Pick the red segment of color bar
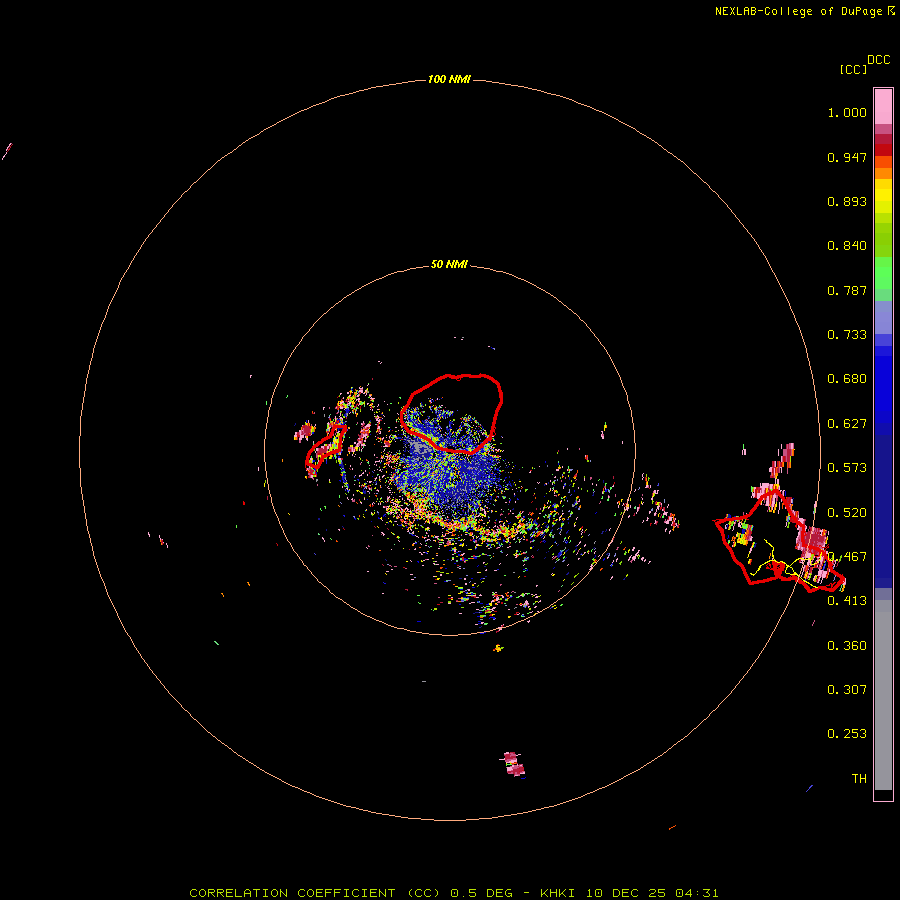 pyautogui.click(x=883, y=150)
